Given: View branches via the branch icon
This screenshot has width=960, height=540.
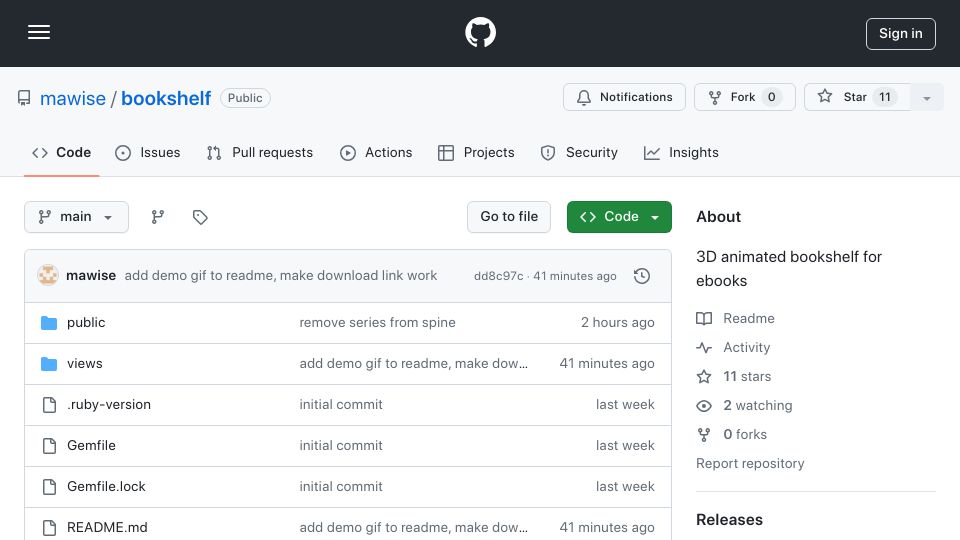Looking at the screenshot, I should [158, 217].
